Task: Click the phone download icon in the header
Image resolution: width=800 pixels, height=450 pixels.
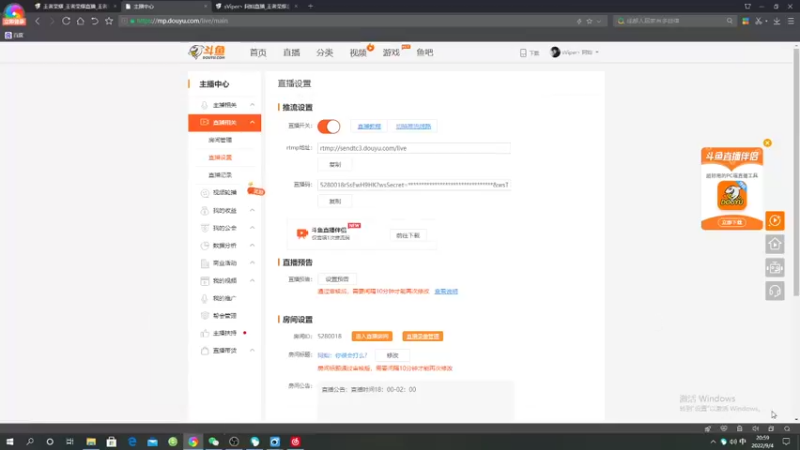Action: pyautogui.click(x=523, y=53)
